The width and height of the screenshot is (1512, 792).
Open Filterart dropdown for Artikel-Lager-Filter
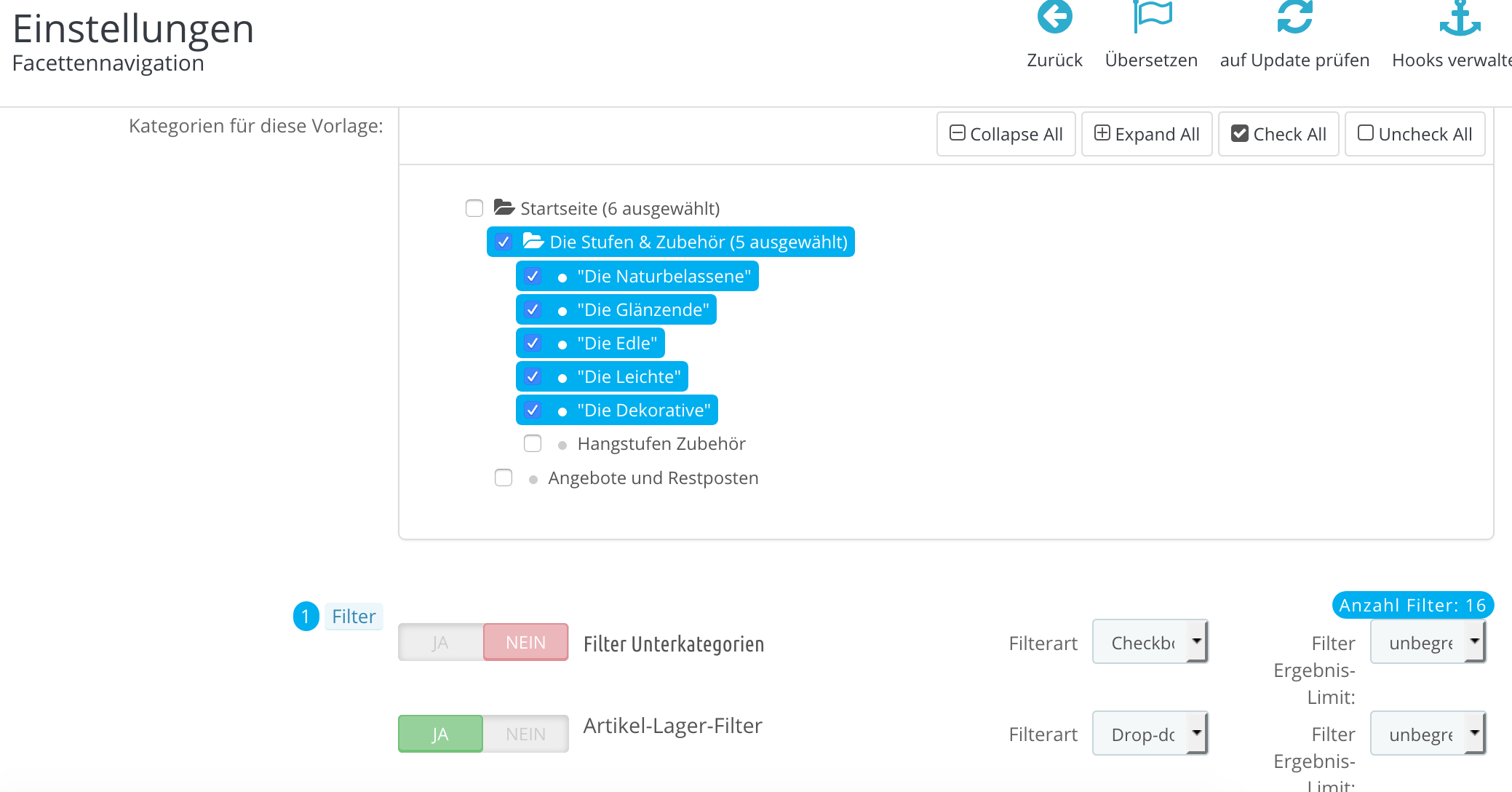tap(1150, 734)
